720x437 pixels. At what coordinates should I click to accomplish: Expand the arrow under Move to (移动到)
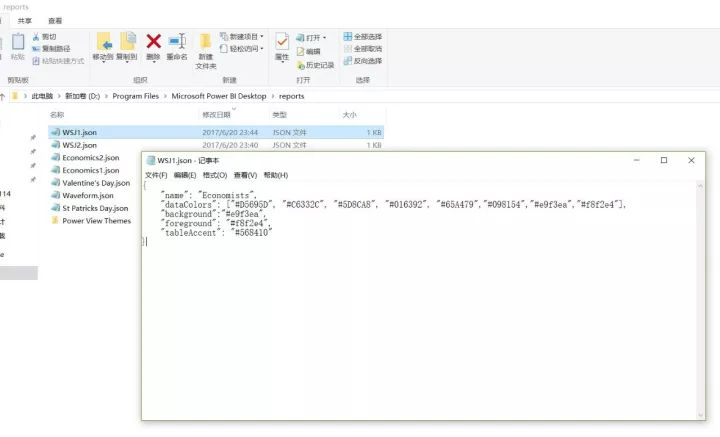(x=103, y=62)
